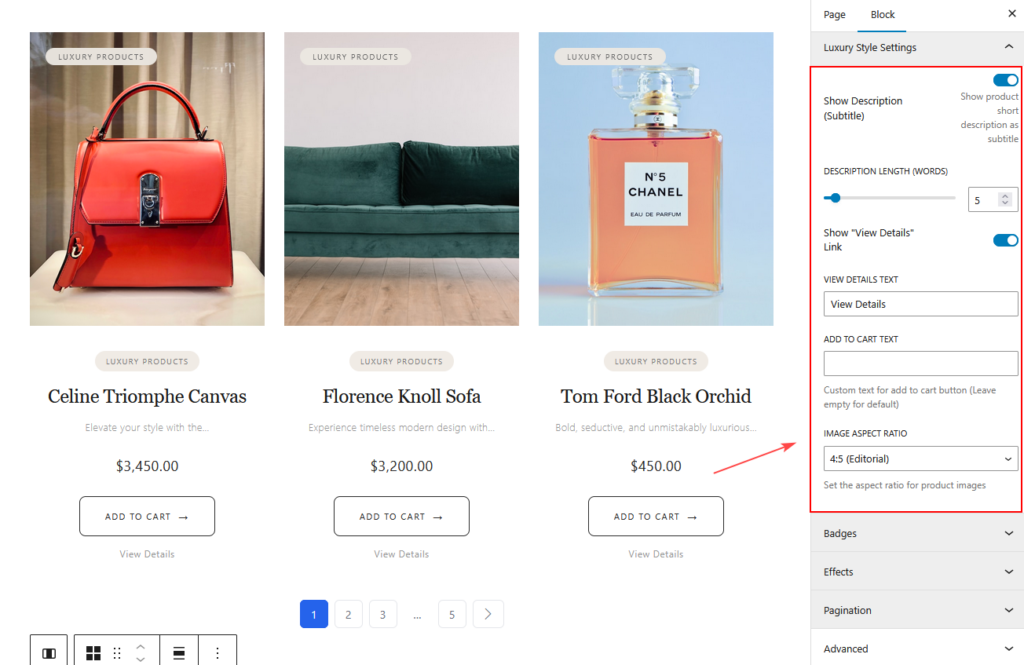
Task: Close the settings sidebar
Action: (1011, 14)
